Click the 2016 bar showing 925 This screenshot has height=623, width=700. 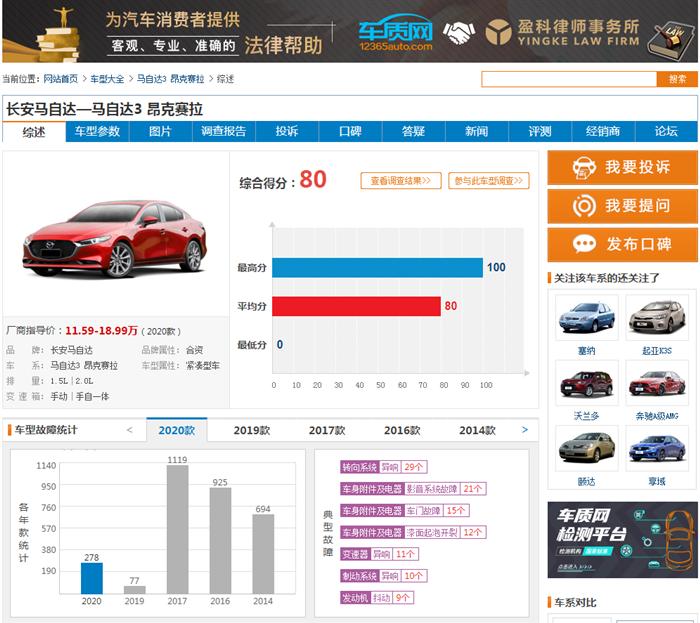[x=220, y=541]
